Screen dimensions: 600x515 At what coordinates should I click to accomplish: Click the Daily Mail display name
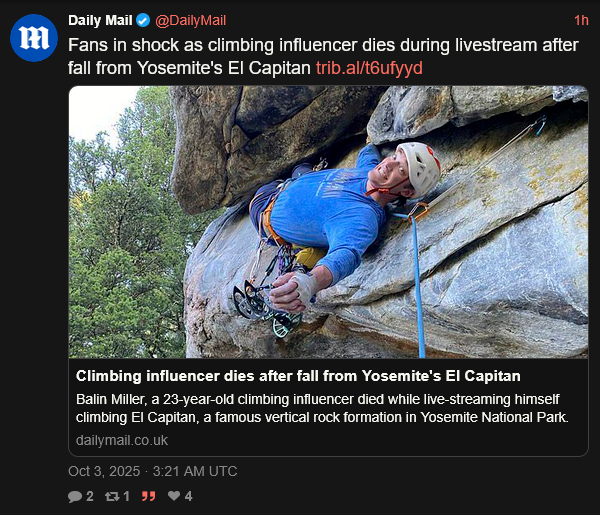pyautogui.click(x=100, y=20)
